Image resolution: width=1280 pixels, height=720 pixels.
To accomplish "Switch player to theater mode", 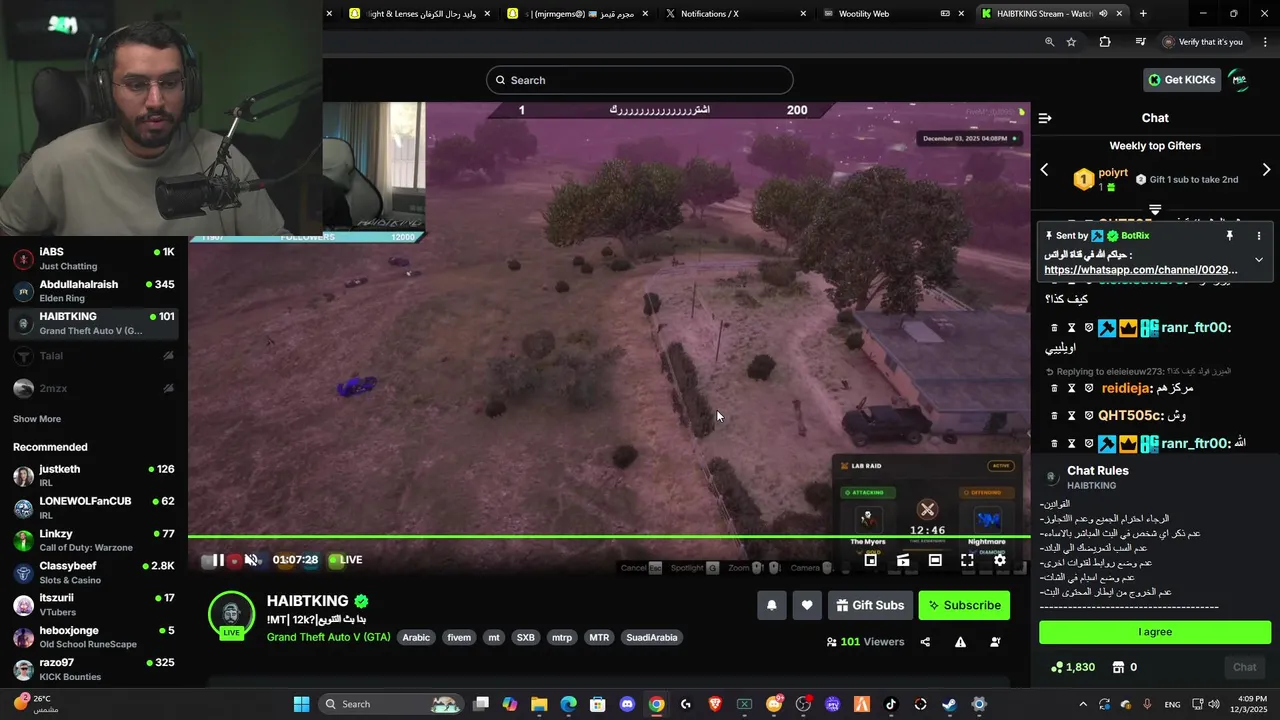I will (x=935, y=560).
